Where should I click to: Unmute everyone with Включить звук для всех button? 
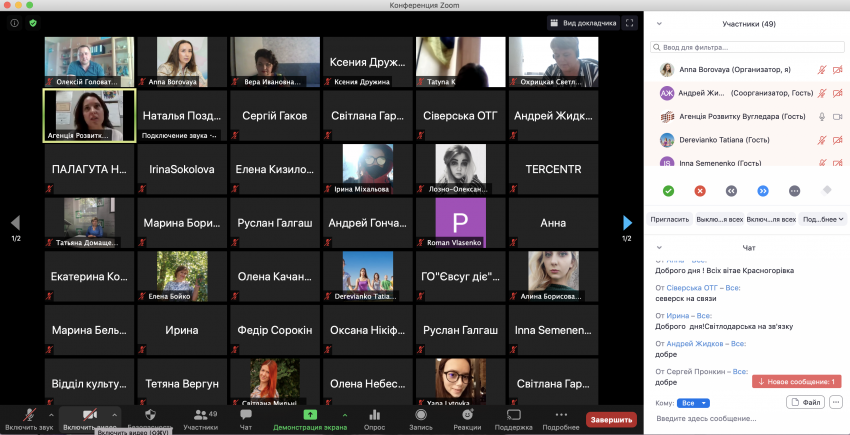point(770,219)
